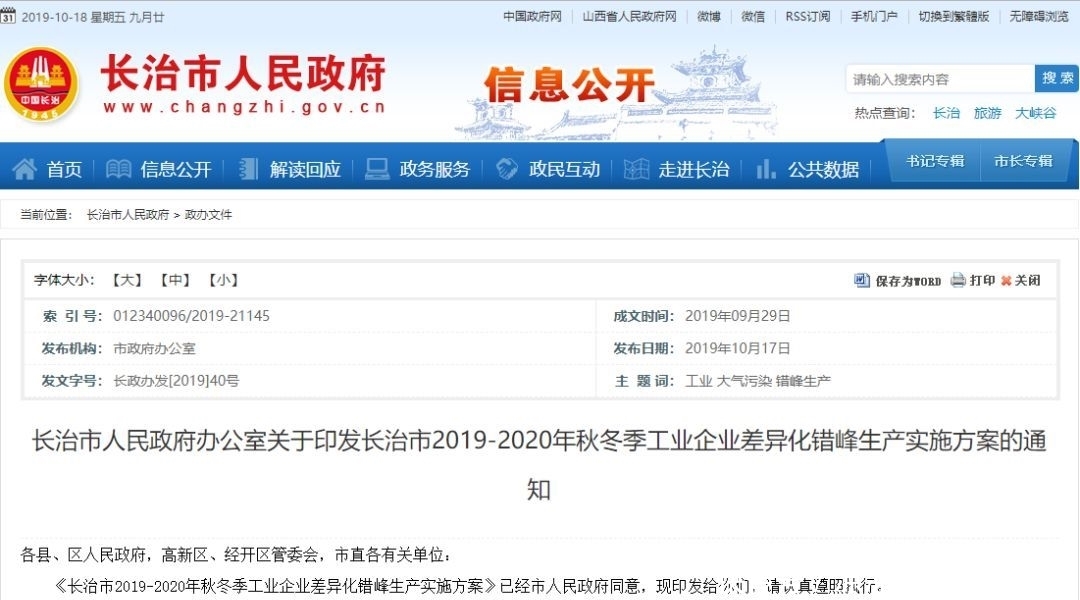Open the 市长专辑 section

tap(1023, 160)
